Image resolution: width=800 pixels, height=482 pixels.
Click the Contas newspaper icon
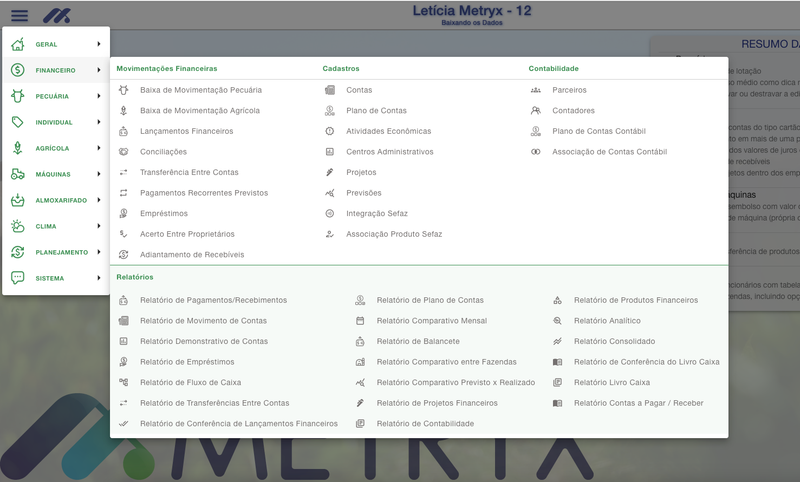click(x=330, y=90)
